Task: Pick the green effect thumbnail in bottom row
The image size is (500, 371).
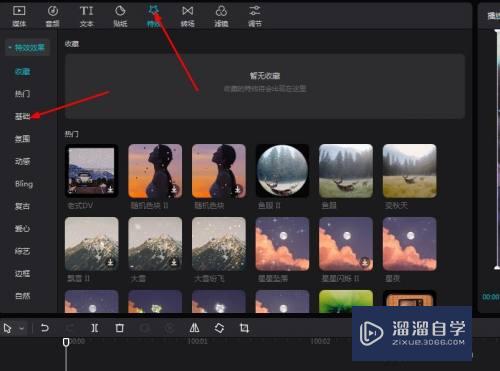Action: [x=346, y=301]
